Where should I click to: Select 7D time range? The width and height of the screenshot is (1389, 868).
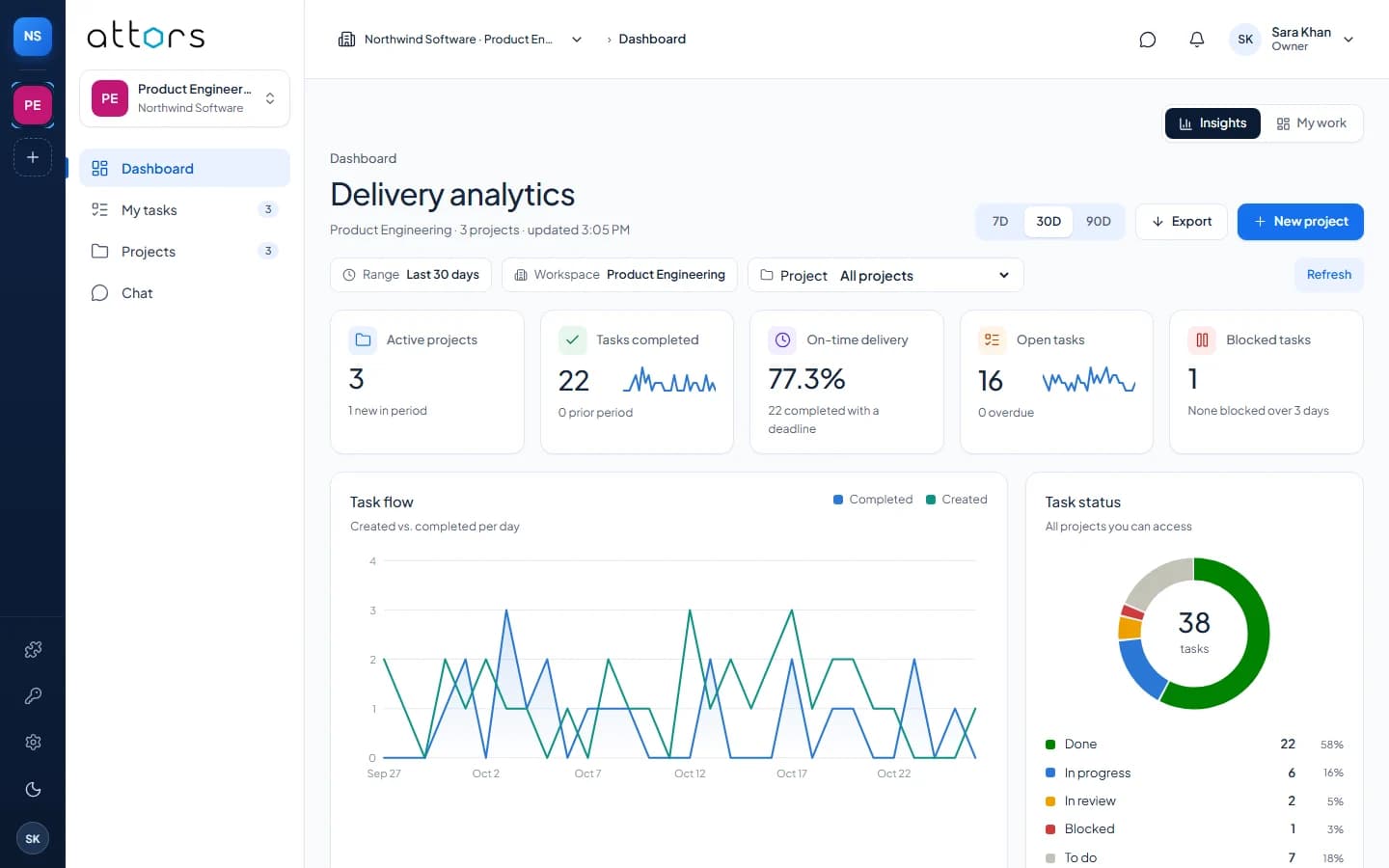1000,221
